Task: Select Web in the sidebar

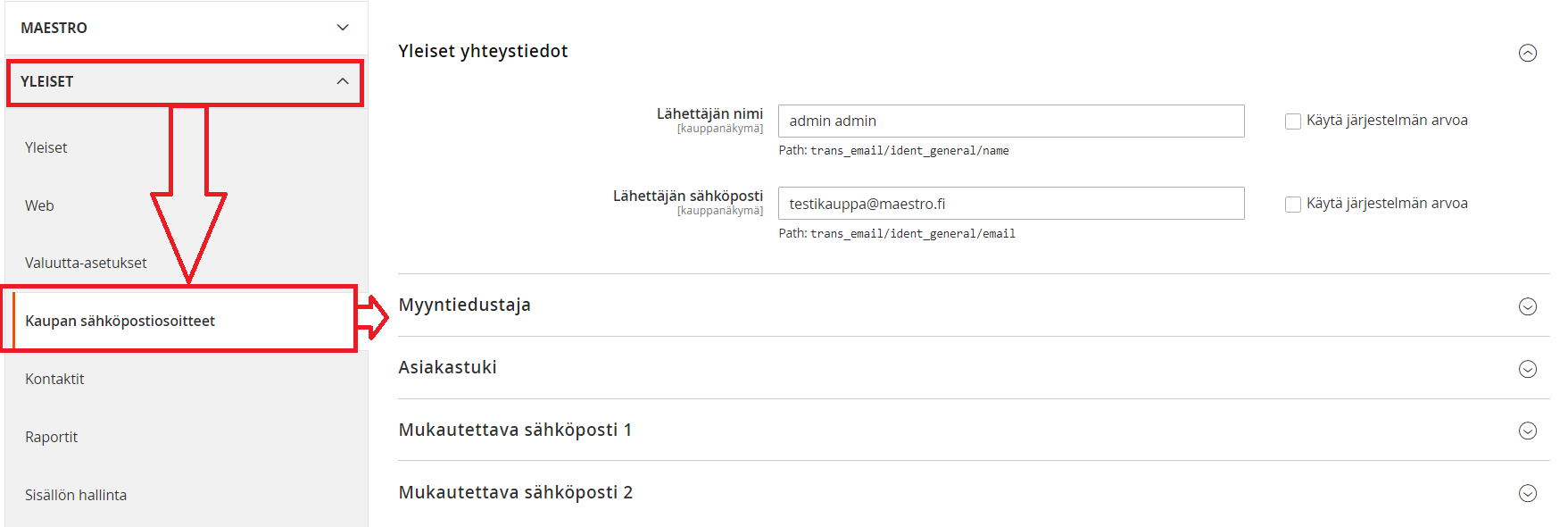Action: point(39,205)
